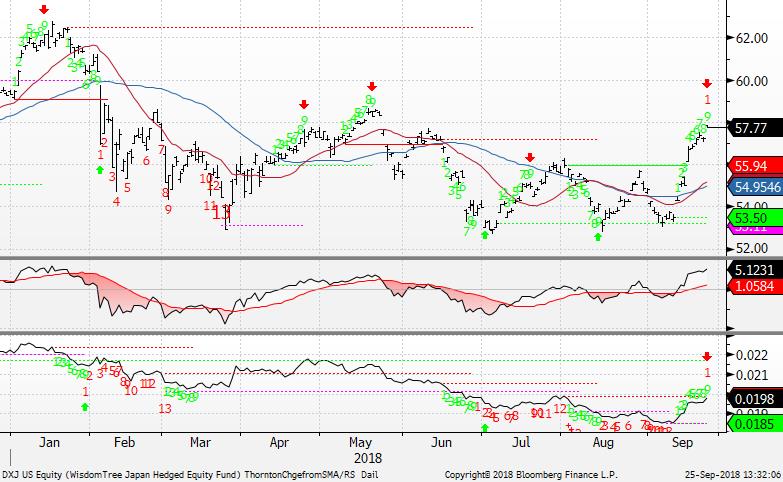The height and width of the screenshot is (482, 783).
Task: Click the Mar label on the time axis
Action: [200, 441]
